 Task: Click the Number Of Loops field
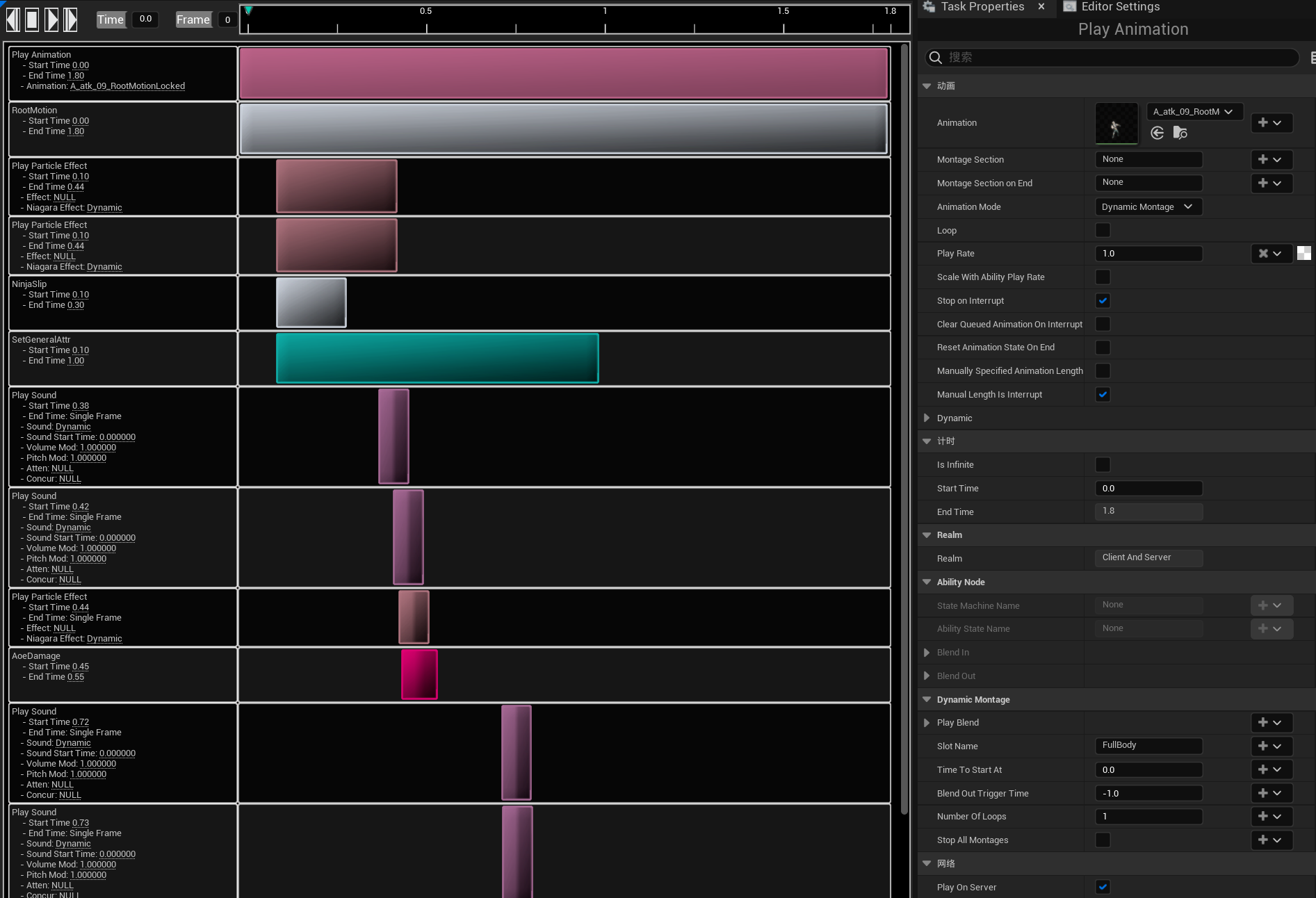click(x=1148, y=817)
